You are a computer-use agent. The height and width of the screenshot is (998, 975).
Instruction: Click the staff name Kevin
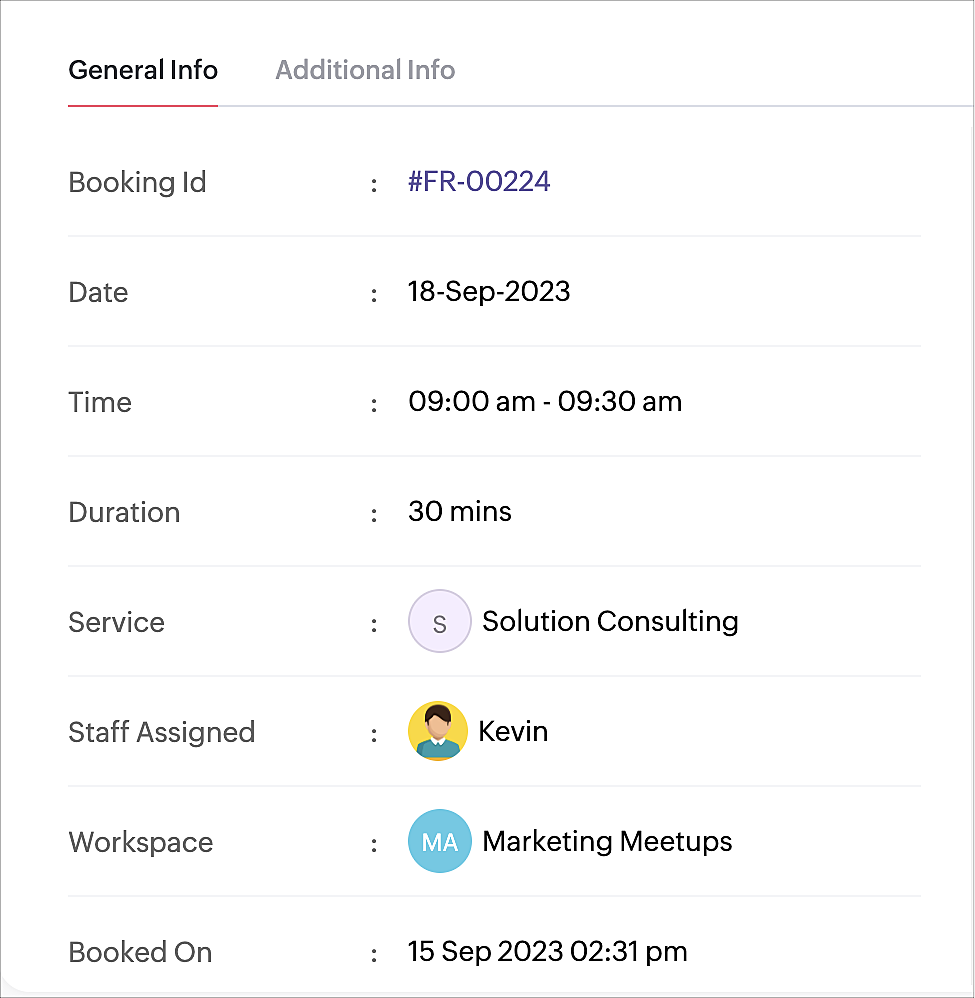click(513, 731)
